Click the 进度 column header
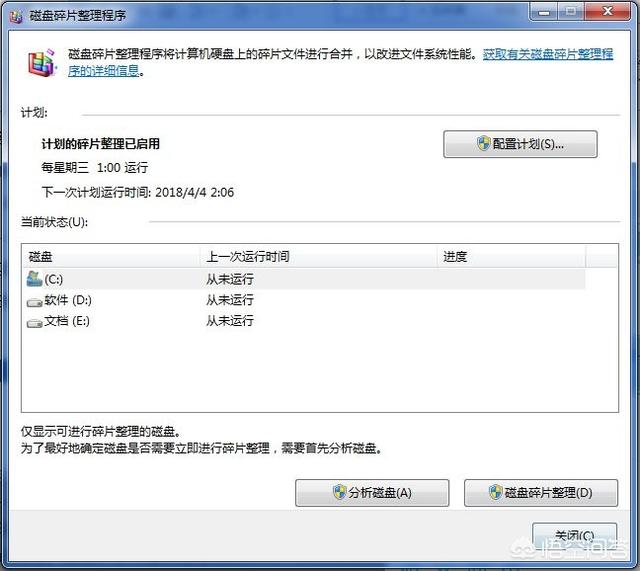Screen dimensions: 640x571 (511, 257)
